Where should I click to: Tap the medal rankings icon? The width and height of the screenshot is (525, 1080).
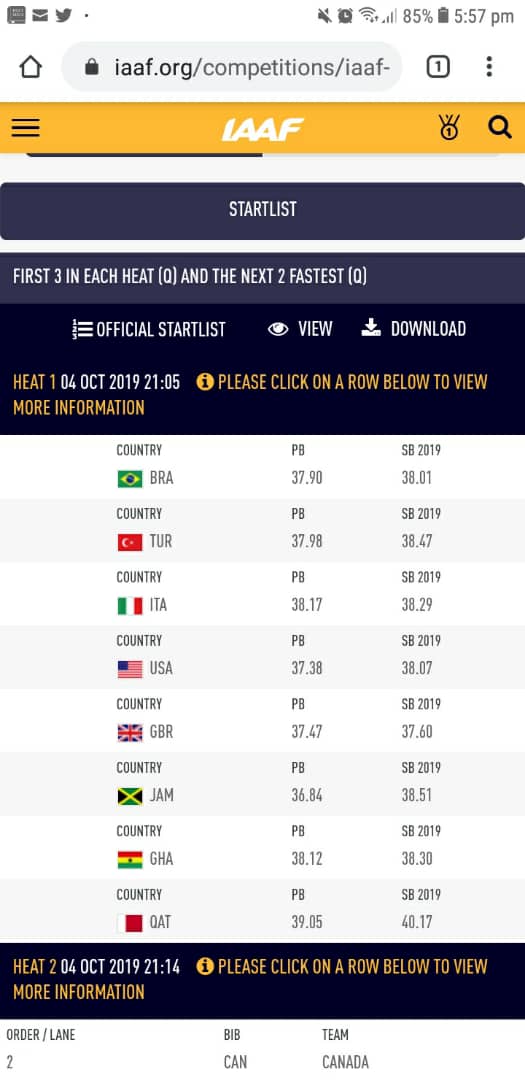pyautogui.click(x=449, y=127)
